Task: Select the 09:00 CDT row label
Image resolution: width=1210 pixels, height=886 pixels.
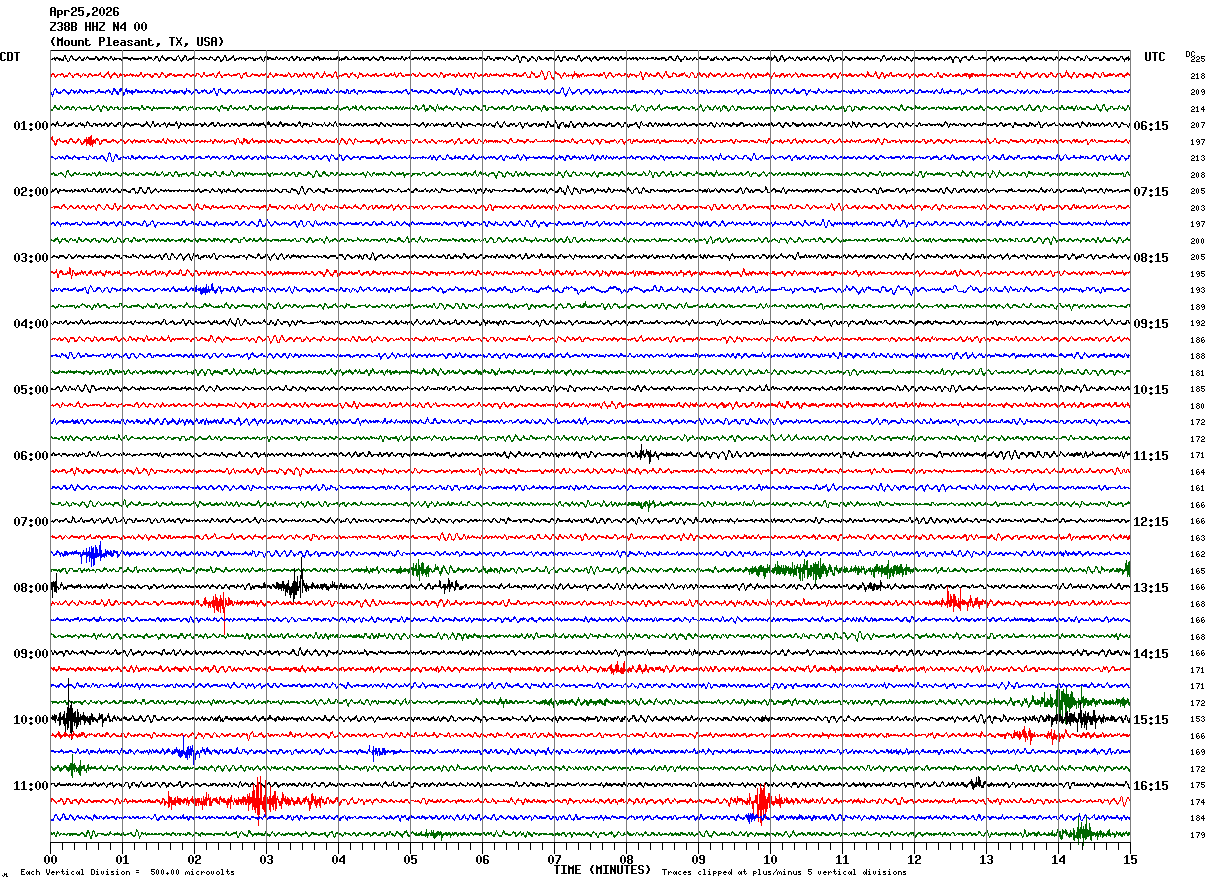Action: click(x=31, y=654)
